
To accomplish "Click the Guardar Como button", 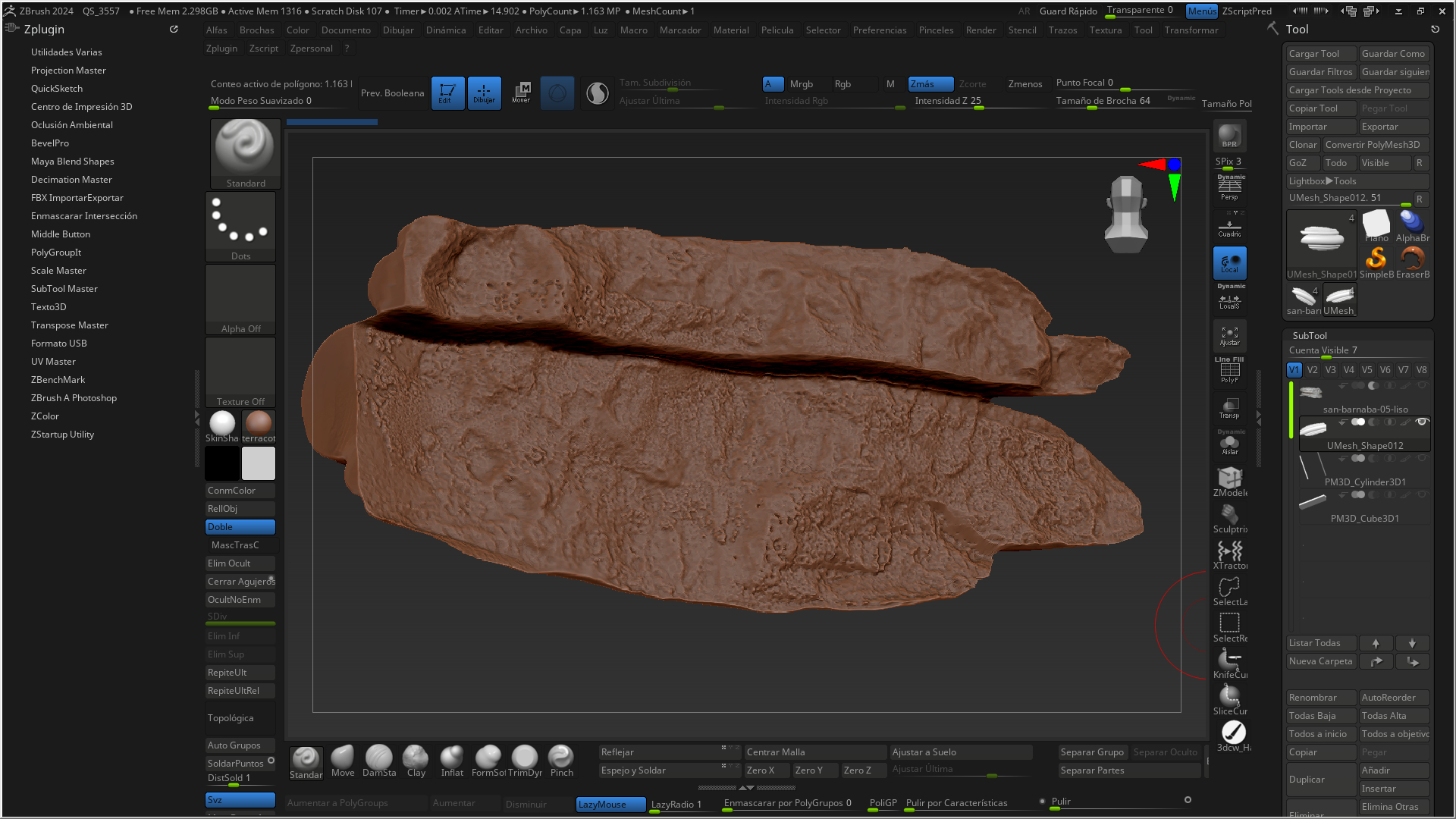I will tap(1392, 54).
